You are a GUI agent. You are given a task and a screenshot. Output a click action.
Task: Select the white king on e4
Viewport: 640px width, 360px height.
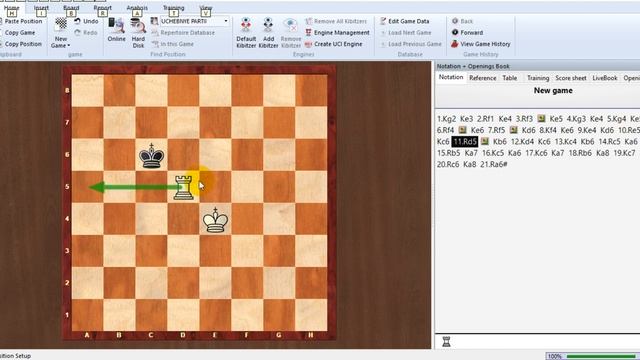coord(215,220)
